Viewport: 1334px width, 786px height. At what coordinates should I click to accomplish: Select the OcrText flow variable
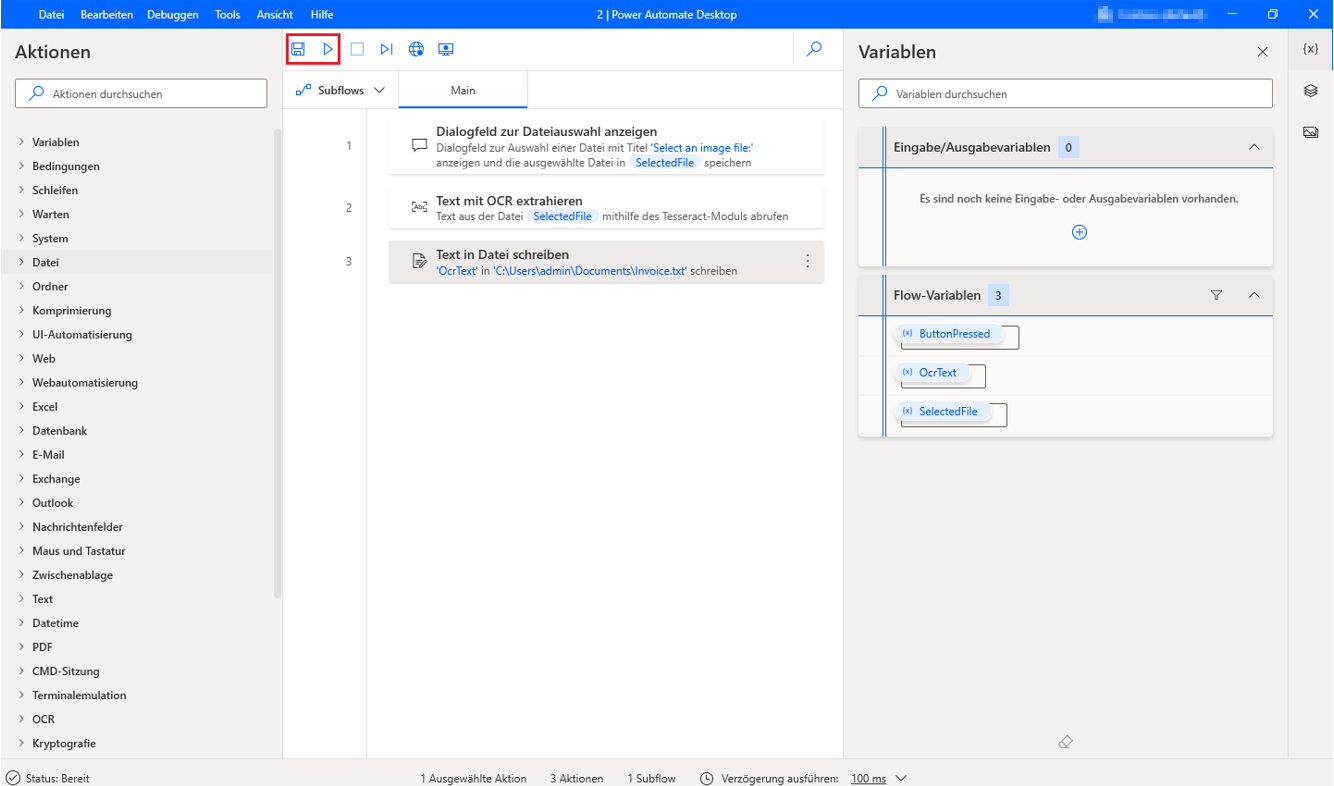coord(930,372)
